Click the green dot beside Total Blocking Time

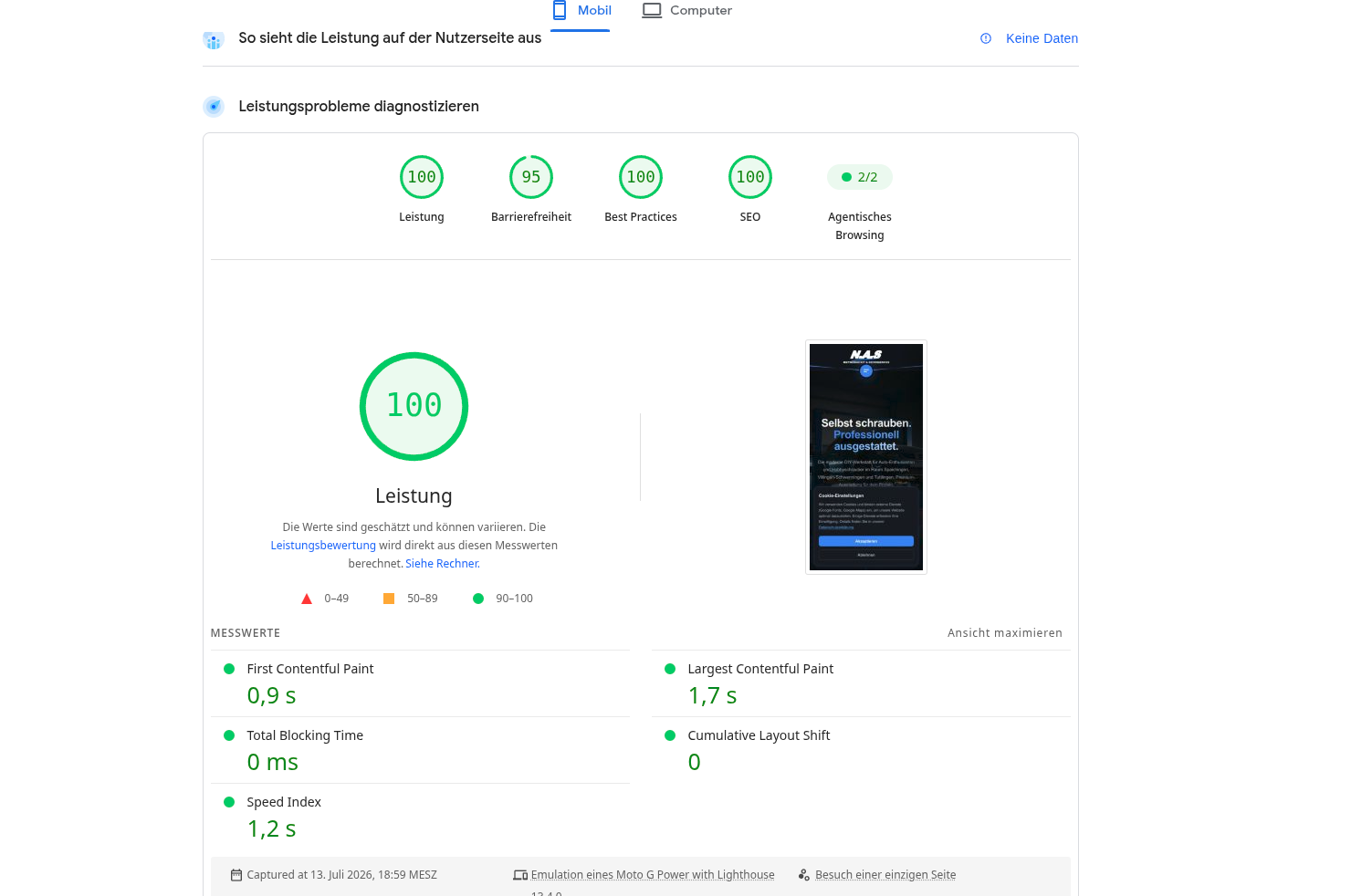pyautogui.click(x=229, y=735)
